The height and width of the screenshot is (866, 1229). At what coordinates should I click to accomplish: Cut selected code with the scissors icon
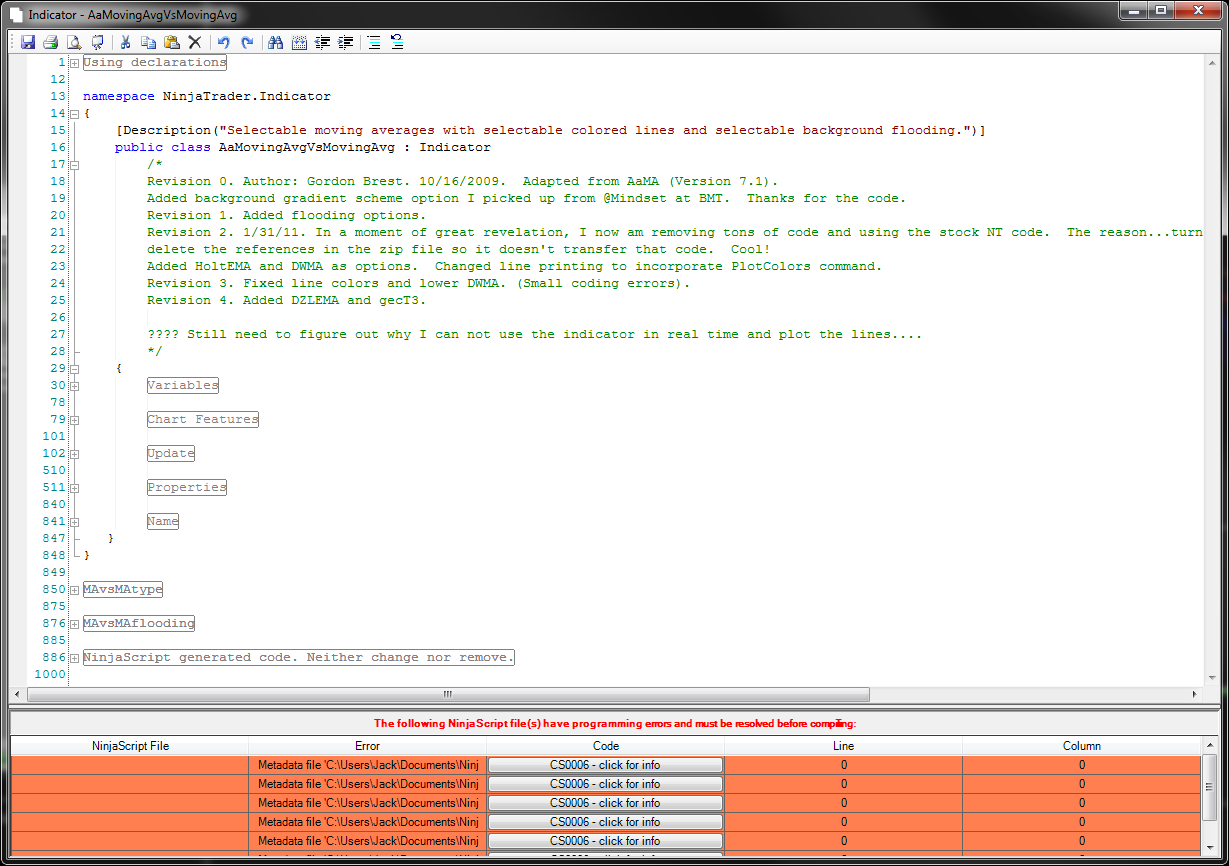(126, 42)
